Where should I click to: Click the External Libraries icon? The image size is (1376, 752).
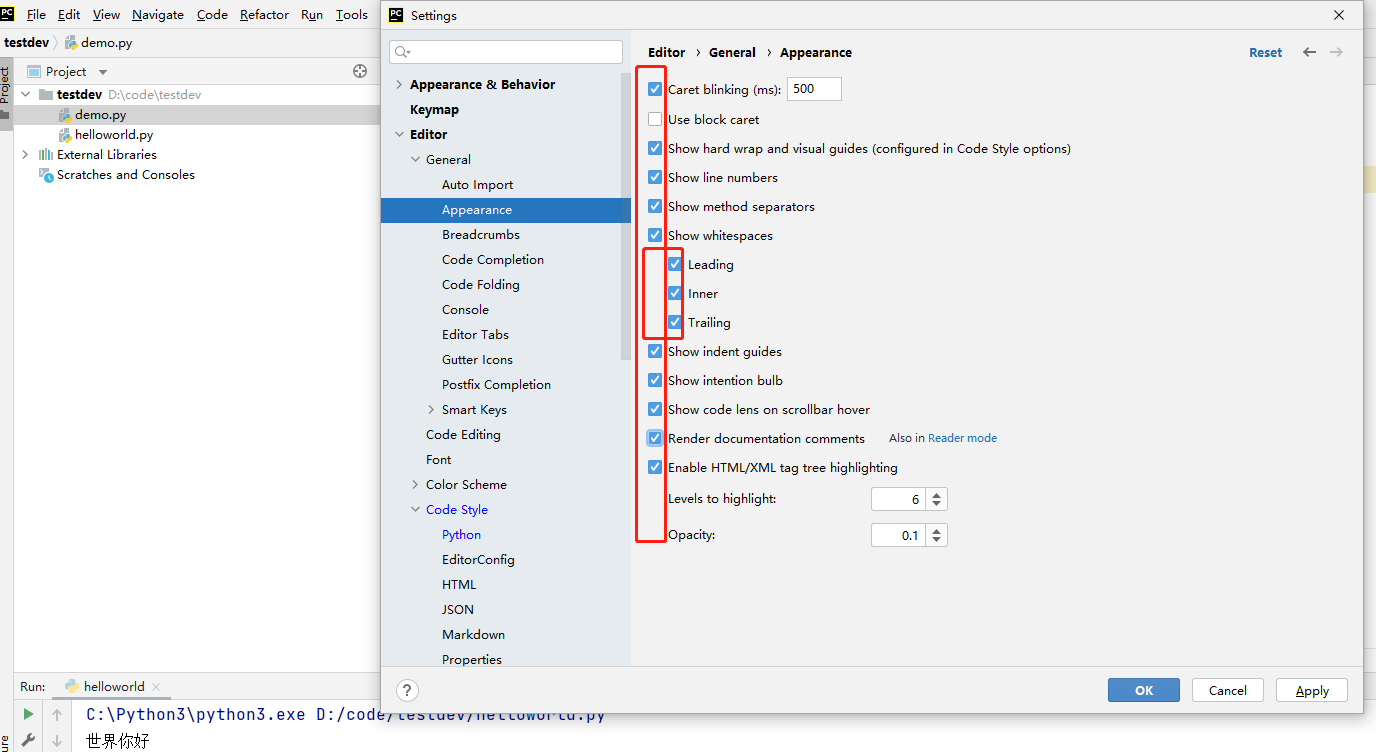coord(45,155)
